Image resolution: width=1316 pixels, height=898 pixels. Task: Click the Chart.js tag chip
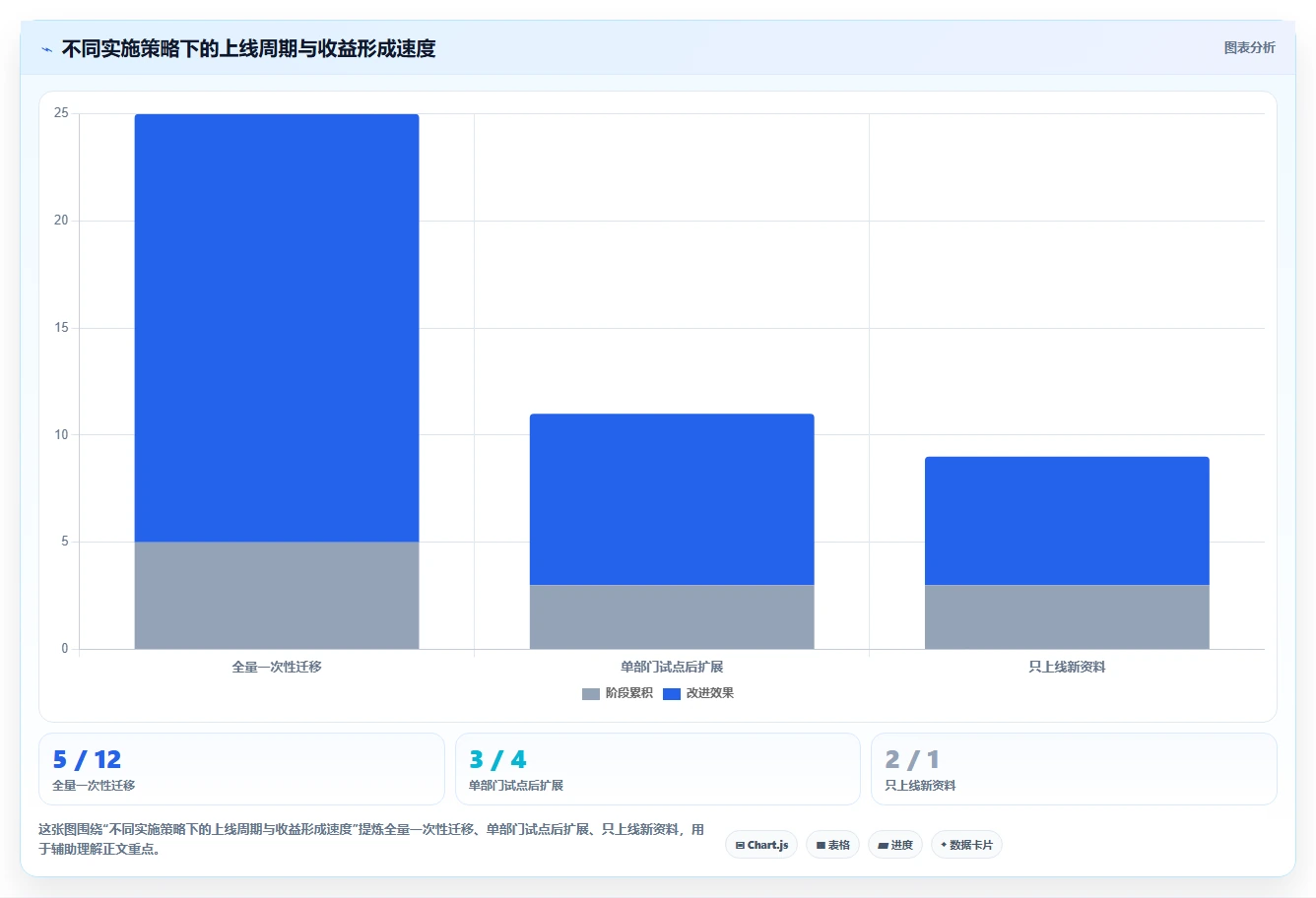click(761, 845)
